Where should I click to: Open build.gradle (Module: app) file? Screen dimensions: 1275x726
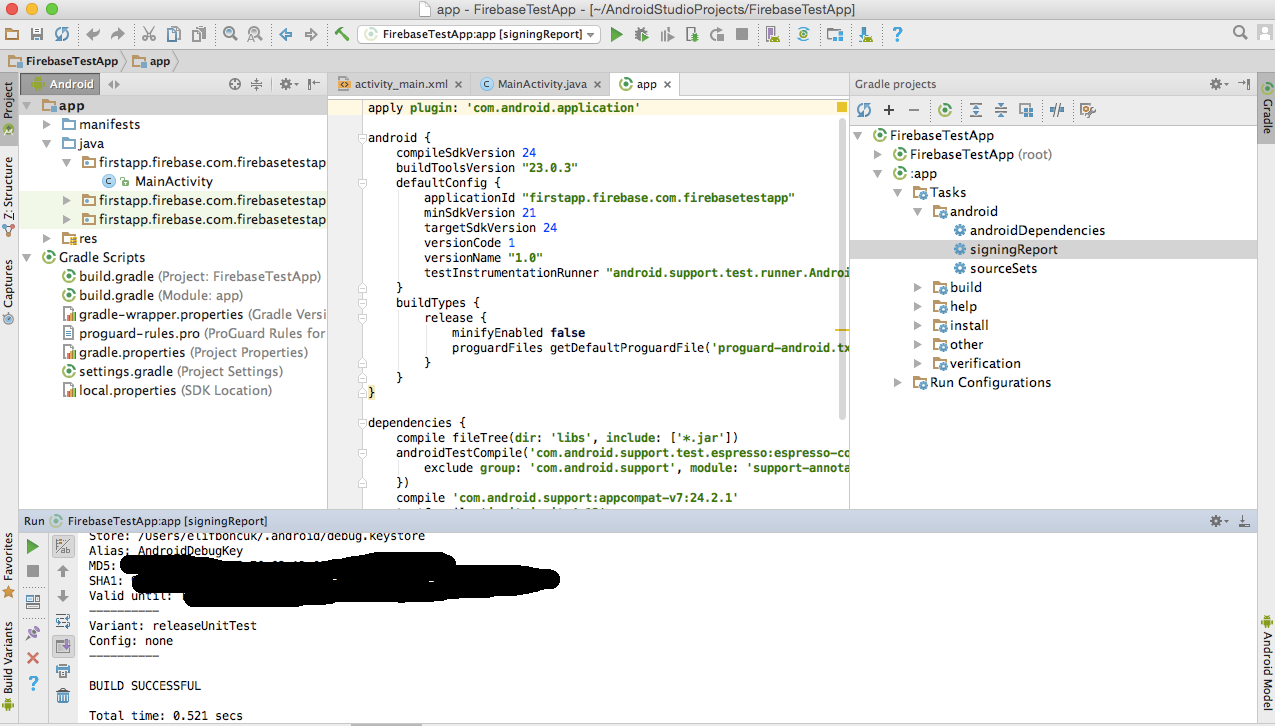point(160,296)
